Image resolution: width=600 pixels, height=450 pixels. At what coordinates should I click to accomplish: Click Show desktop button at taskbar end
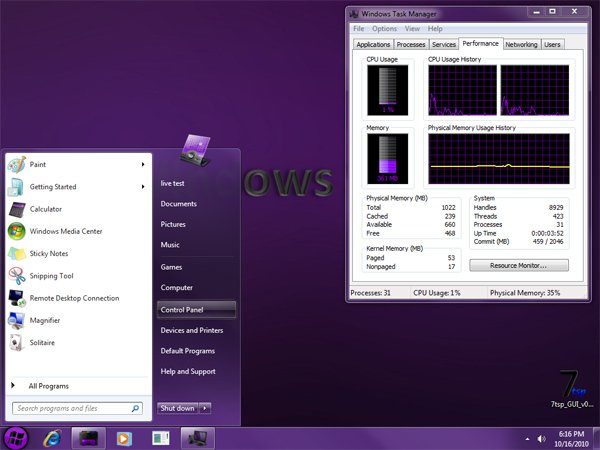(x=596, y=439)
